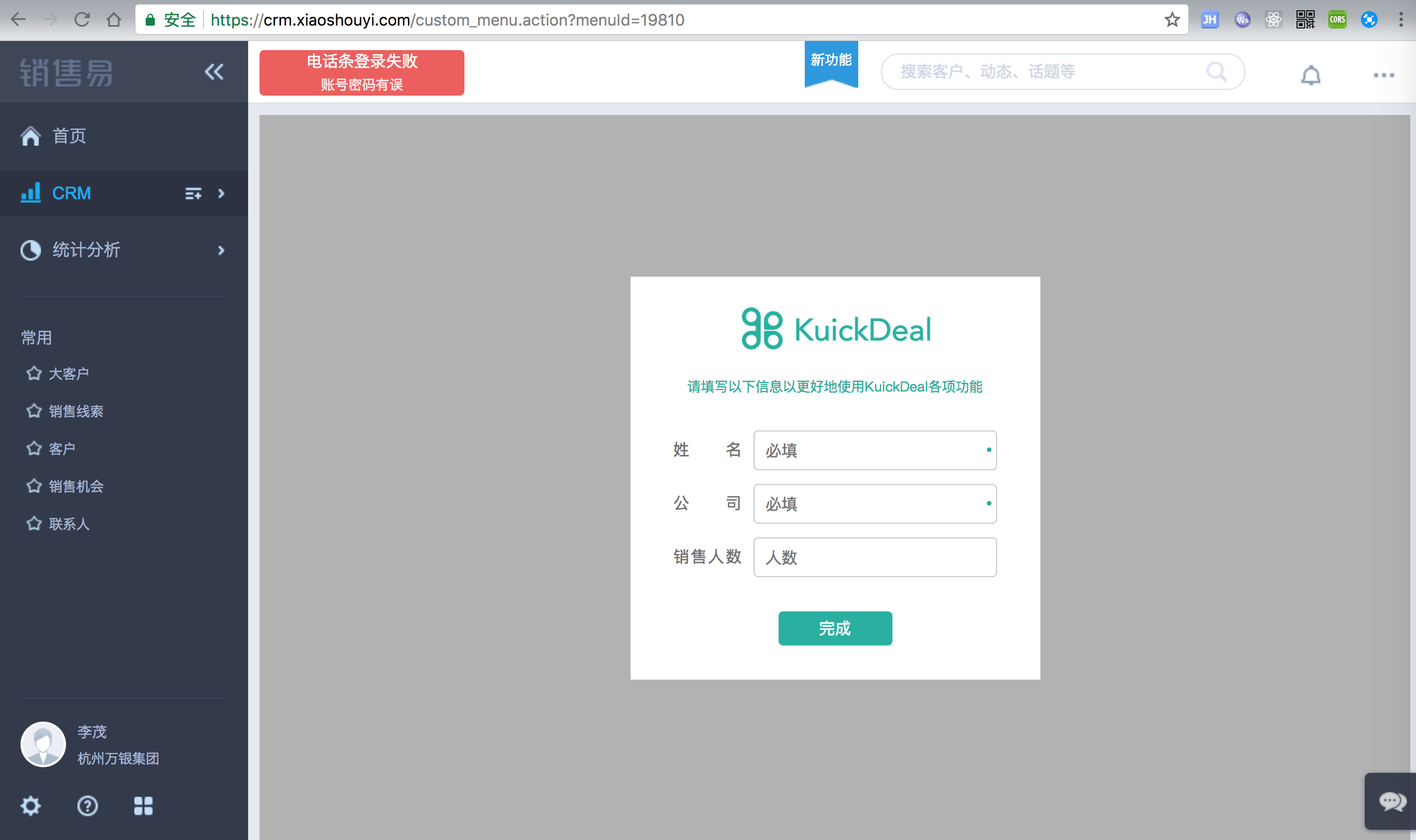Toggle favorite star for 销售线索

click(x=34, y=411)
